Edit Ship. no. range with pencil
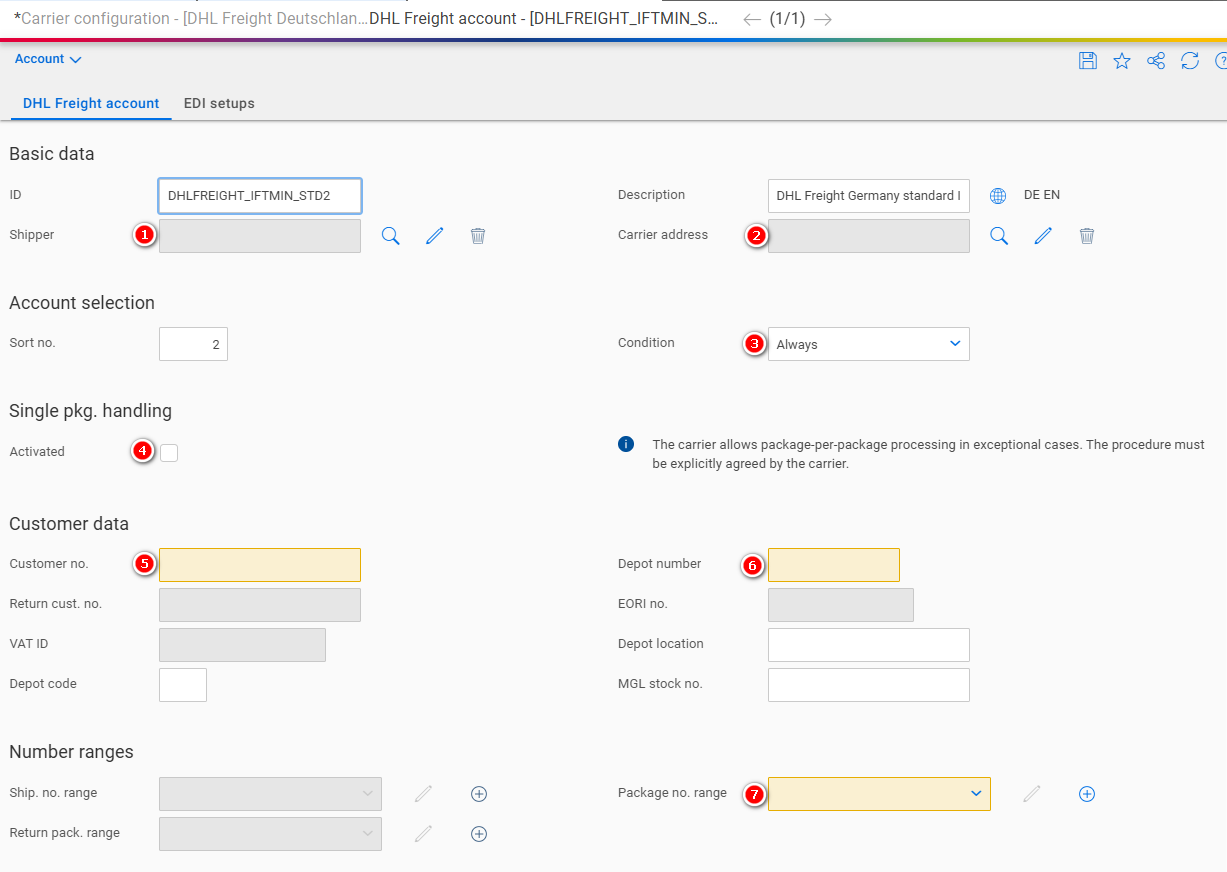The image size is (1227, 872). click(424, 794)
